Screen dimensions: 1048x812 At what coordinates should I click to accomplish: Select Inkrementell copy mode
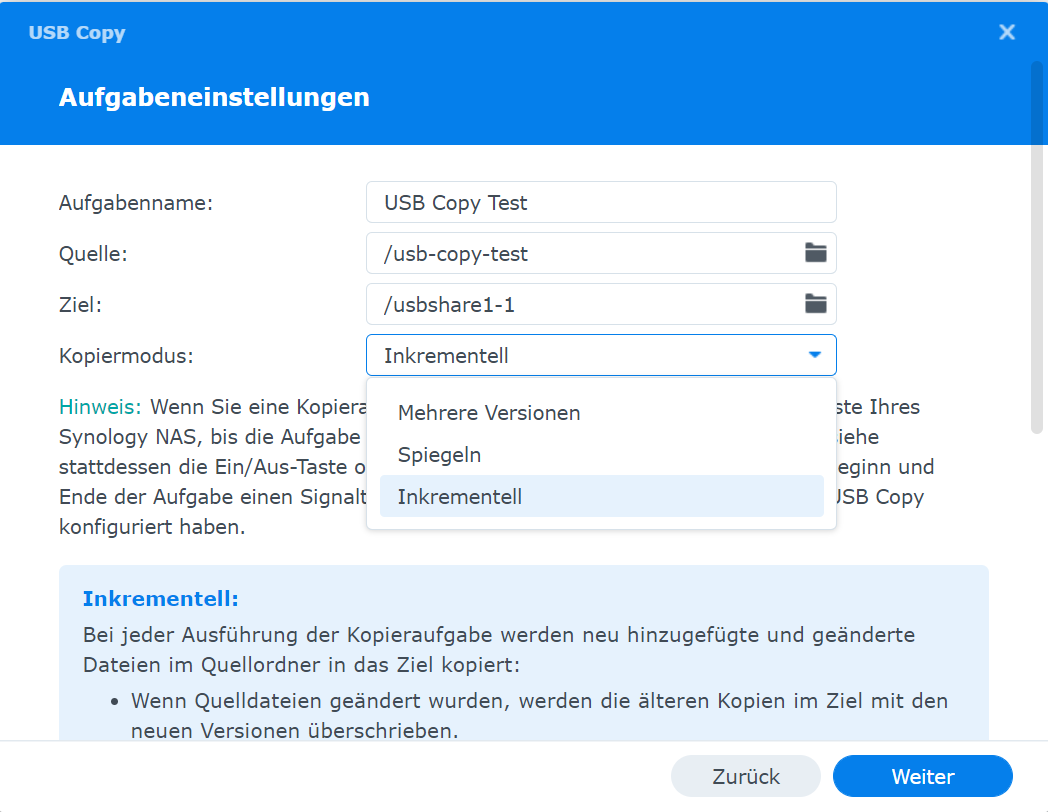[x=459, y=496]
